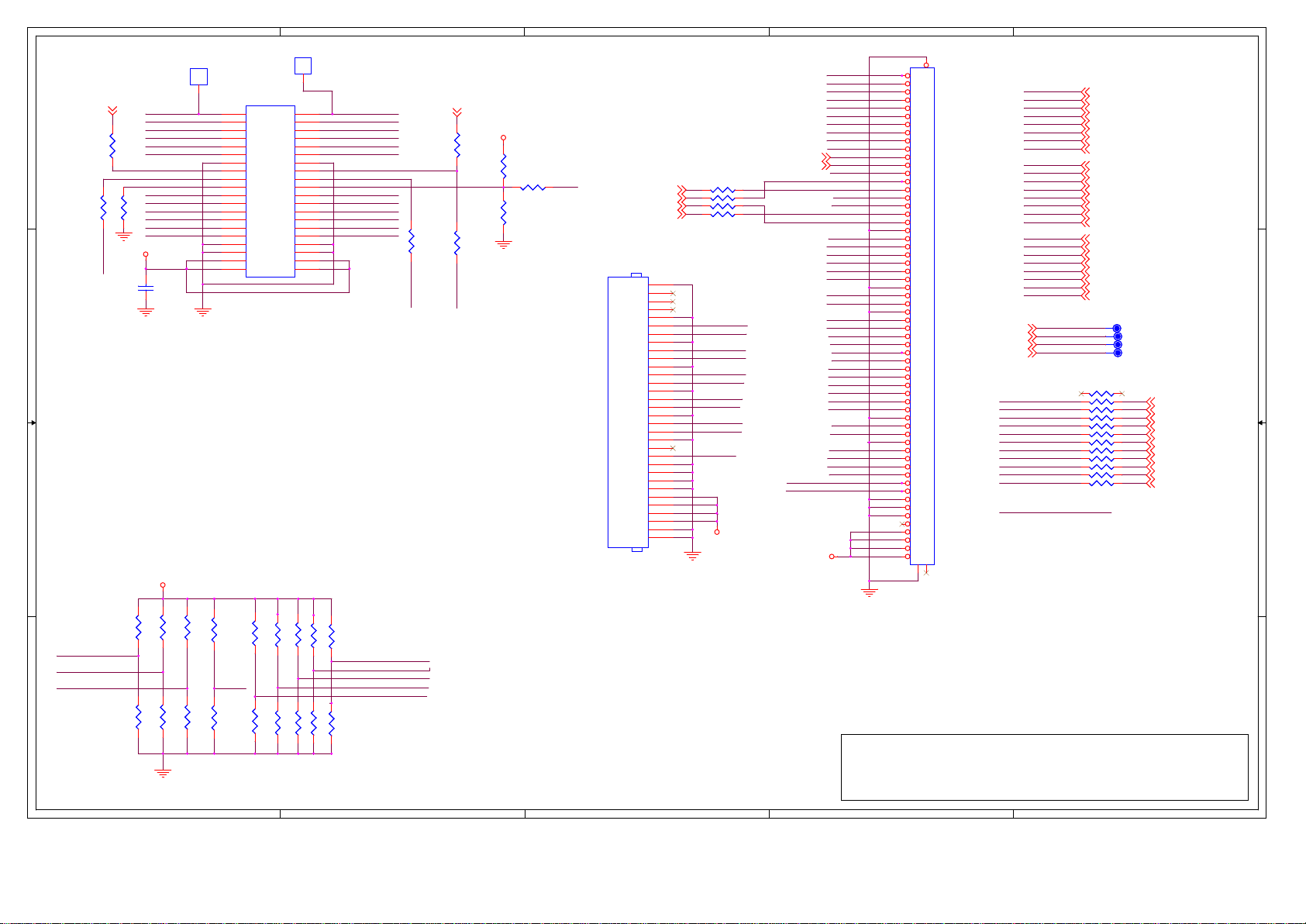Click the small square pad above IC's right pins

point(303,66)
